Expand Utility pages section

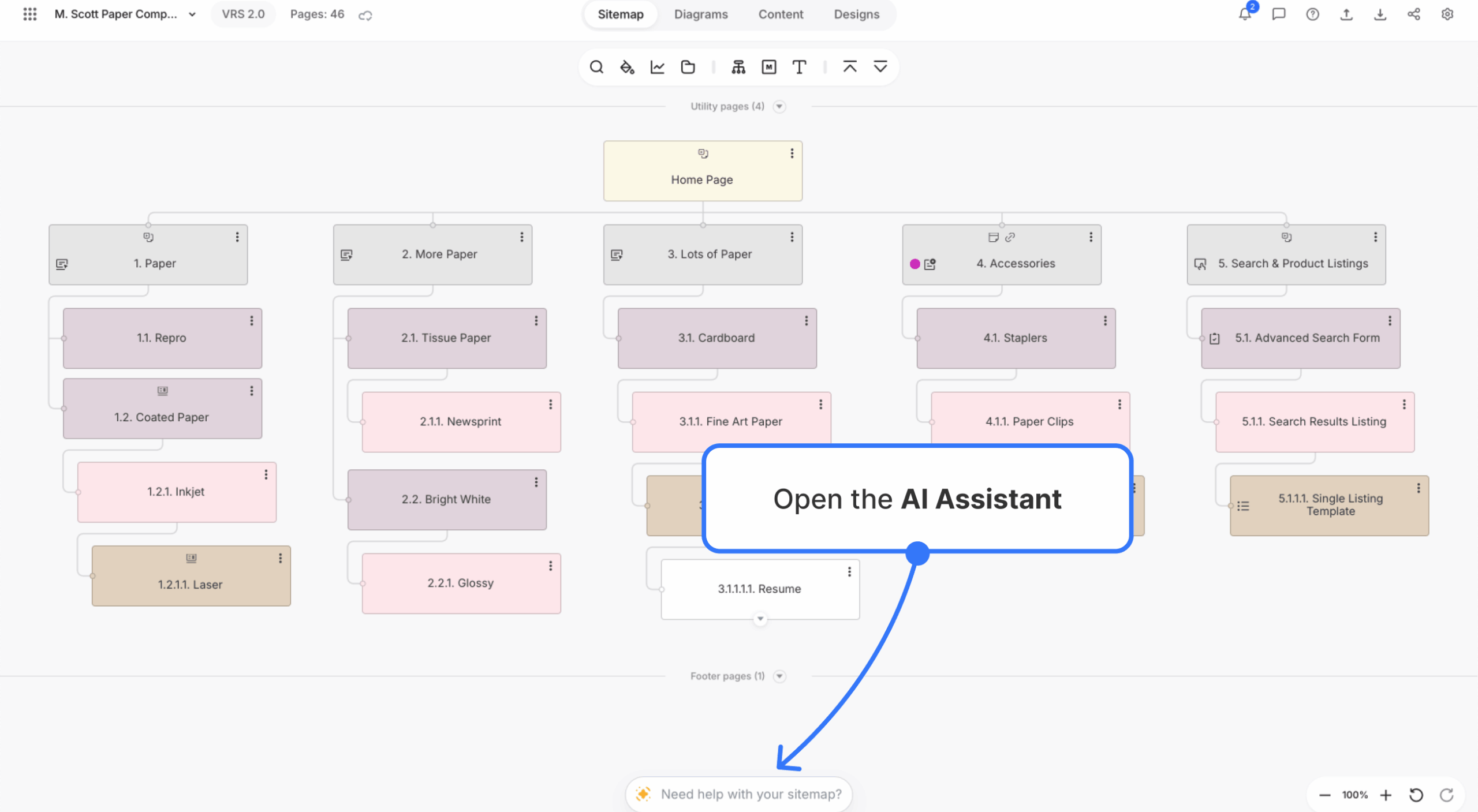tap(779, 106)
